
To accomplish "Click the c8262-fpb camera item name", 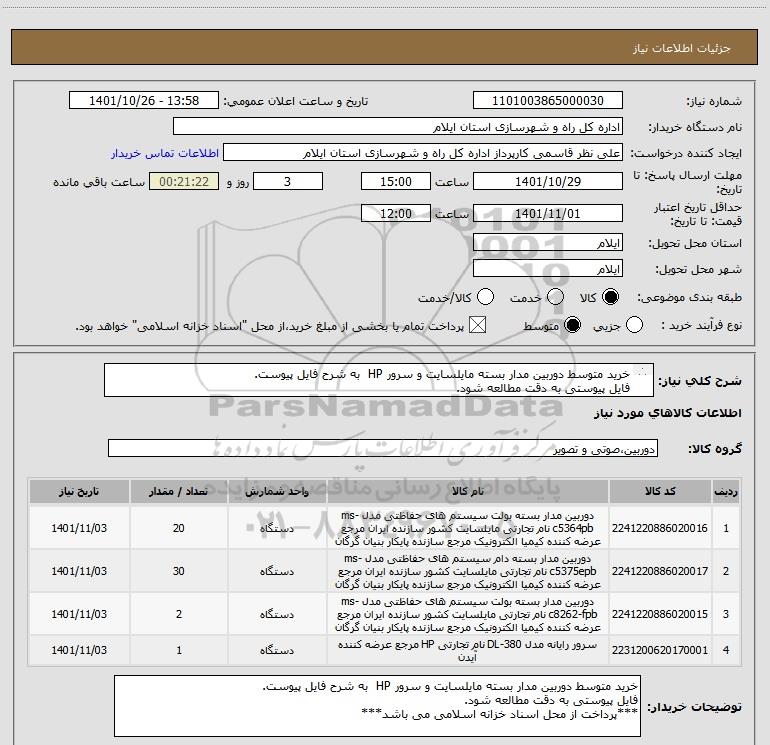I will 468,614.
